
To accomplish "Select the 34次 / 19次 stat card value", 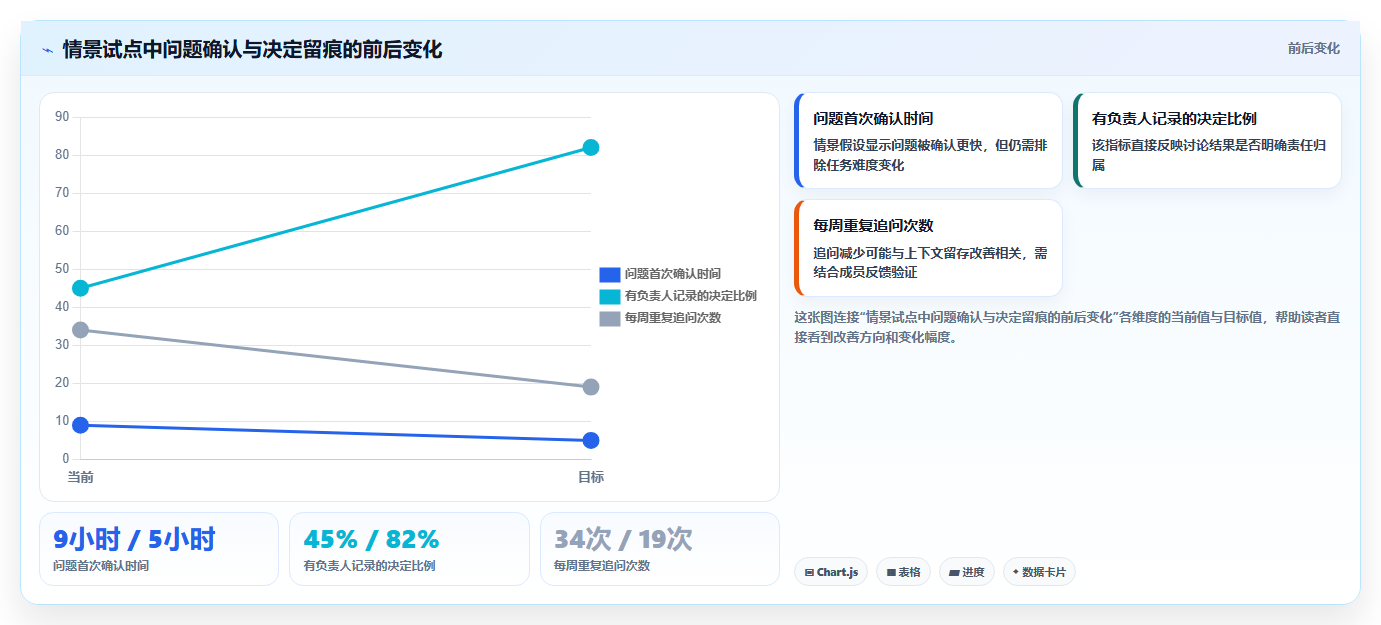I will [623, 540].
